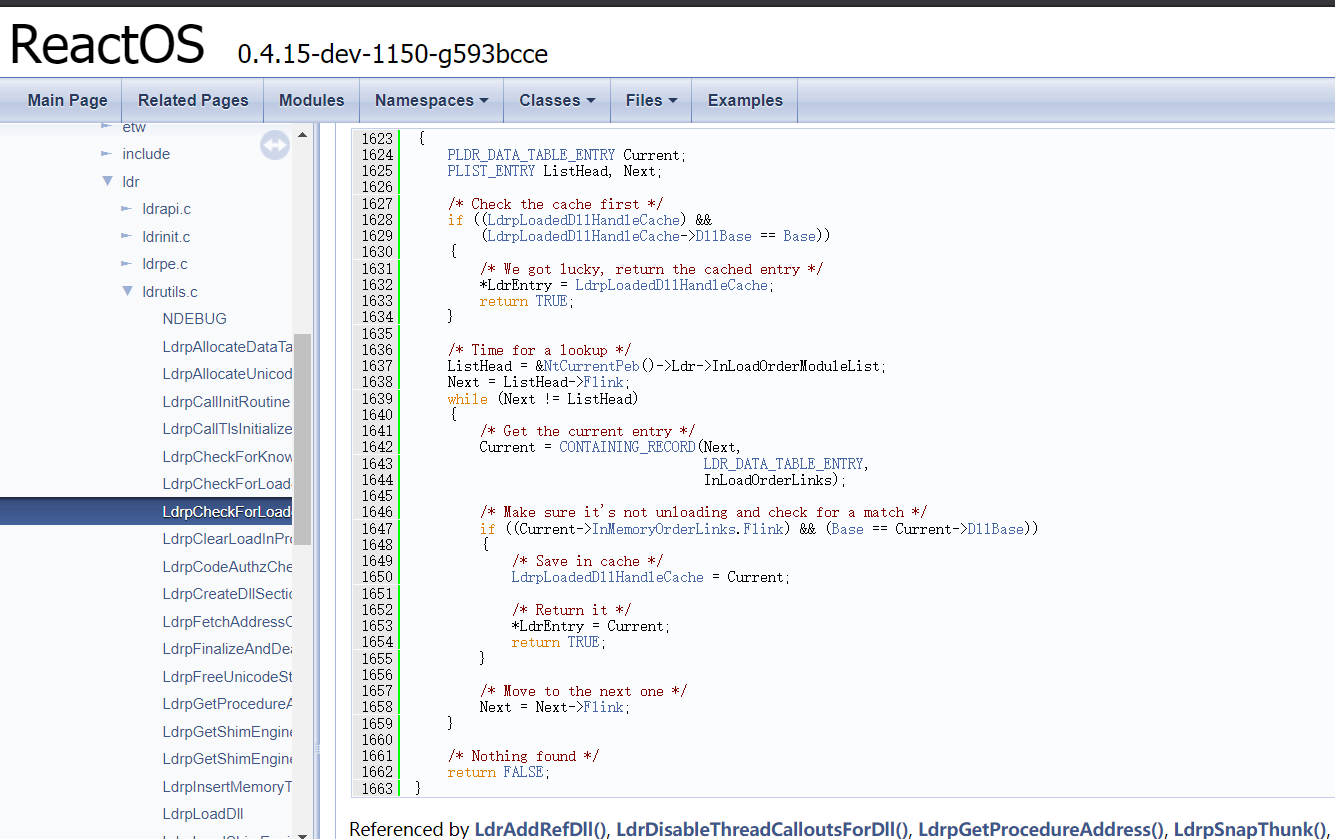1335x839 pixels.
Task: Select LdrpAllocateUnicod… tree entry
Action: pyautogui.click(x=227, y=374)
